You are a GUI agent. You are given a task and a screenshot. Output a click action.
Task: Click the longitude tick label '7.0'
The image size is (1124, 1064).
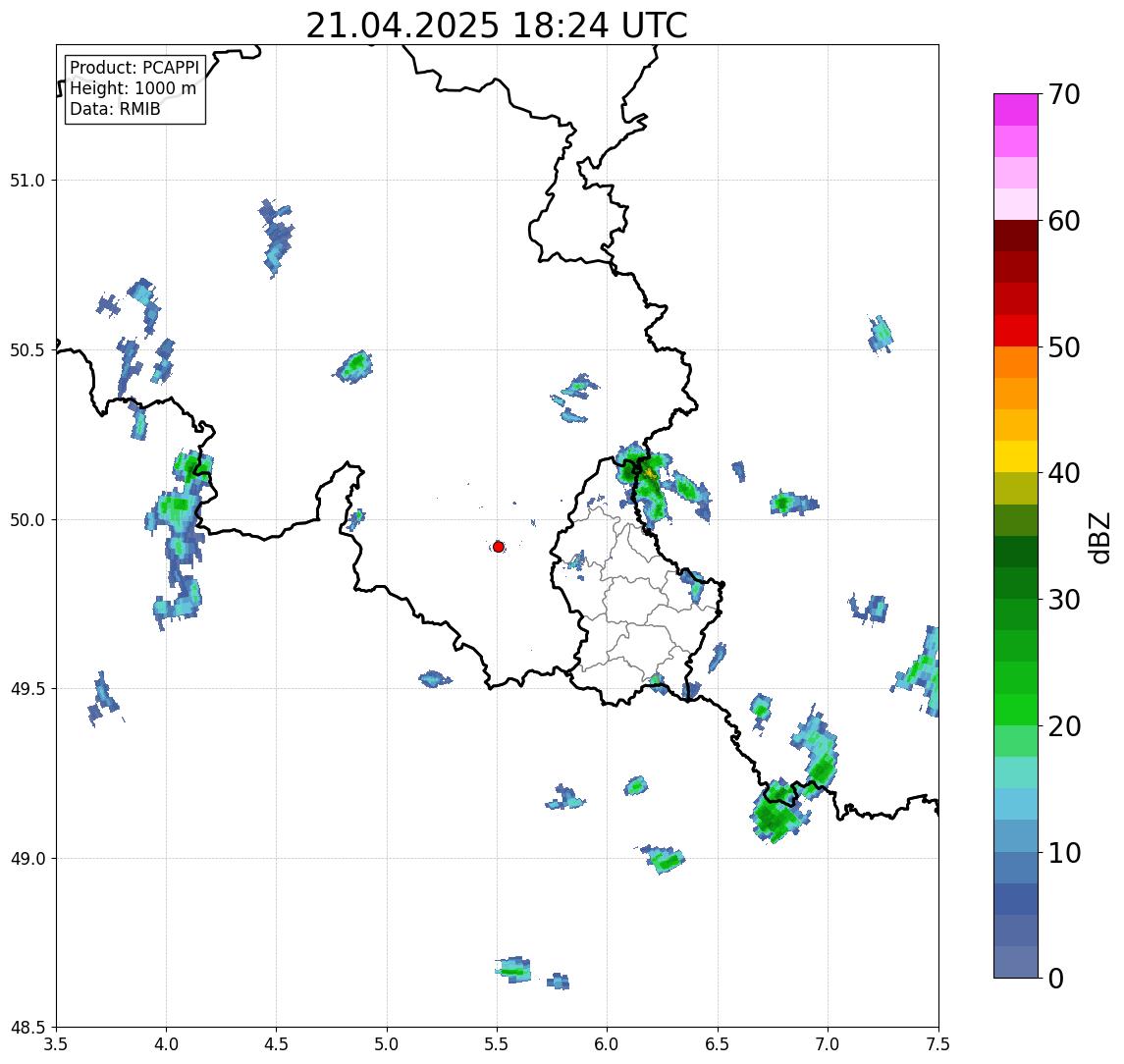(828, 1044)
